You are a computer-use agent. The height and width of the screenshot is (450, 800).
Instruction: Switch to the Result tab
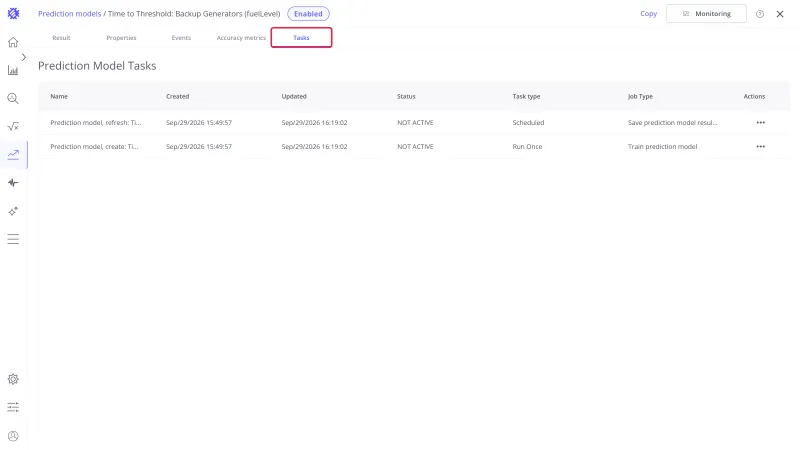point(61,38)
